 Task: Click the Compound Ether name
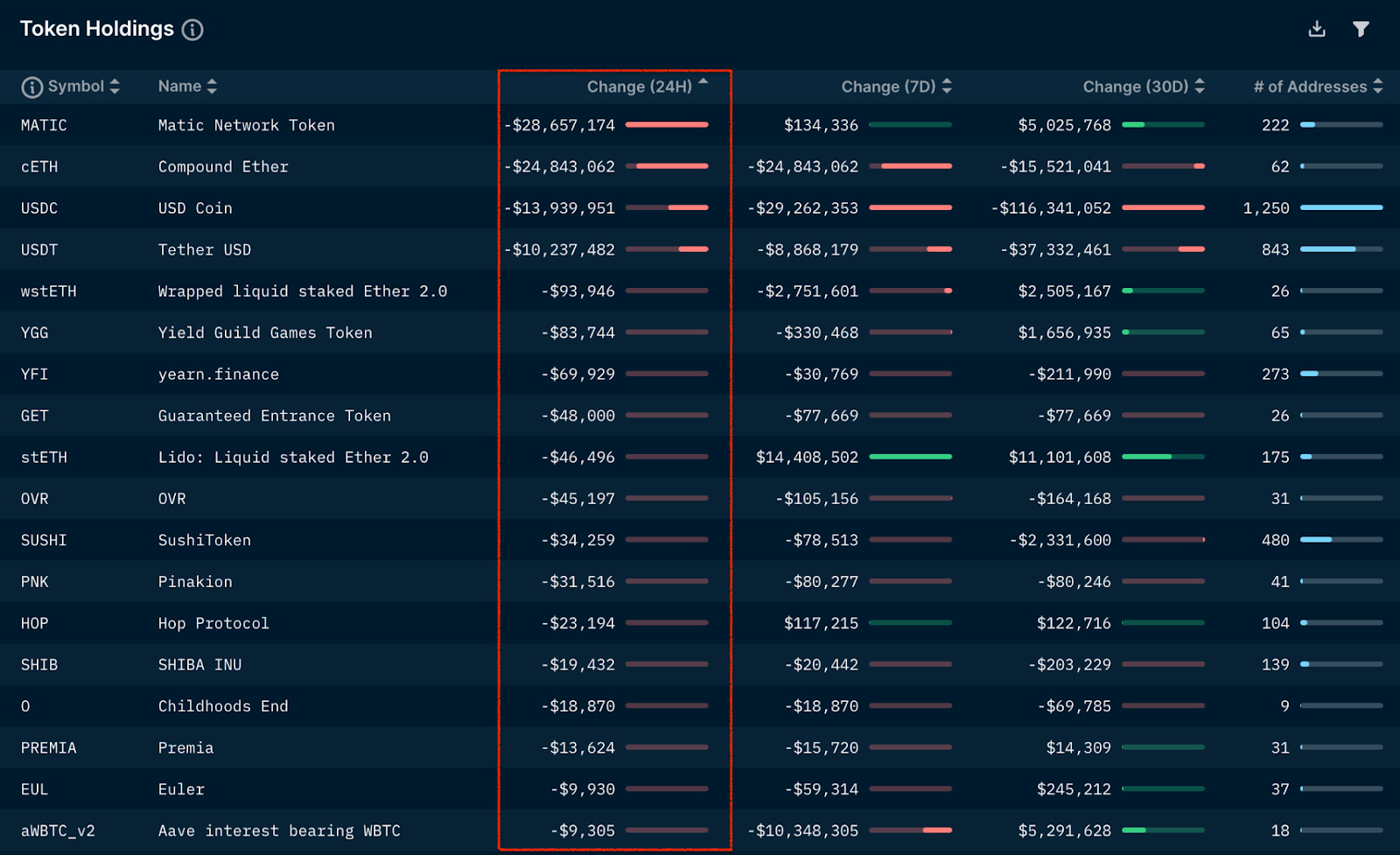tap(223, 166)
